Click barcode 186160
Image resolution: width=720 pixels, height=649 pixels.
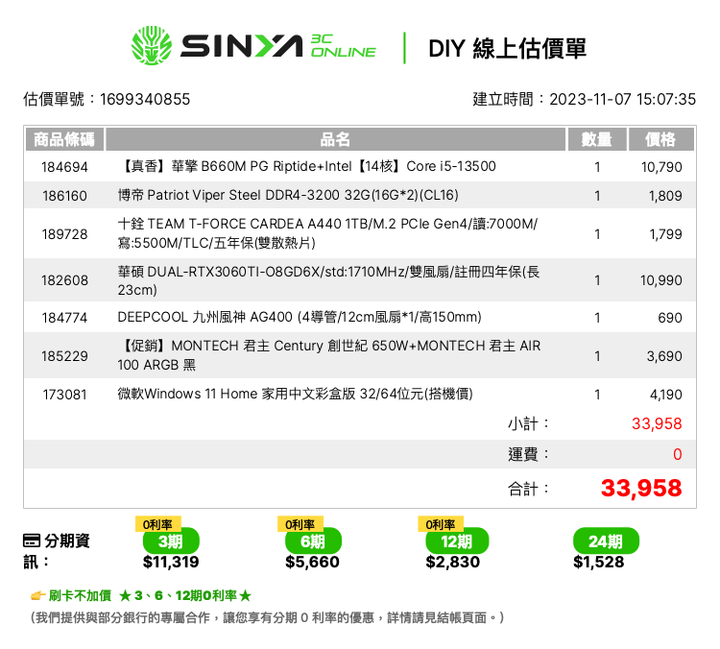click(x=64, y=196)
